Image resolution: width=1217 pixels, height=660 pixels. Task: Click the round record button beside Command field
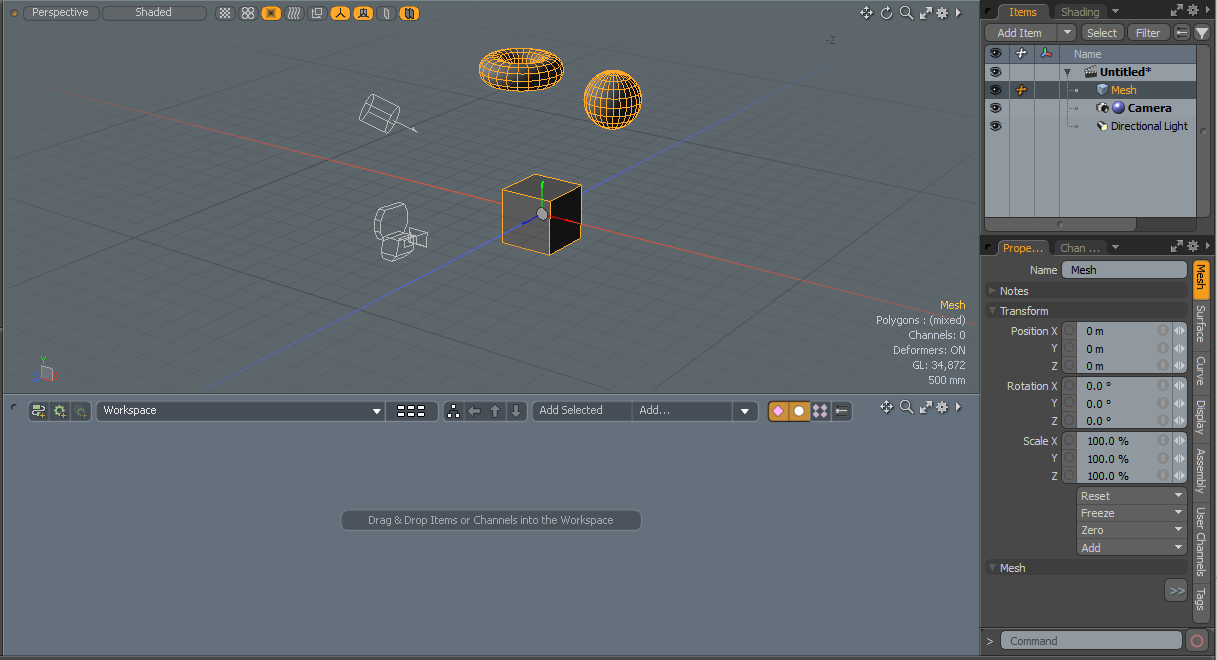click(x=1197, y=641)
